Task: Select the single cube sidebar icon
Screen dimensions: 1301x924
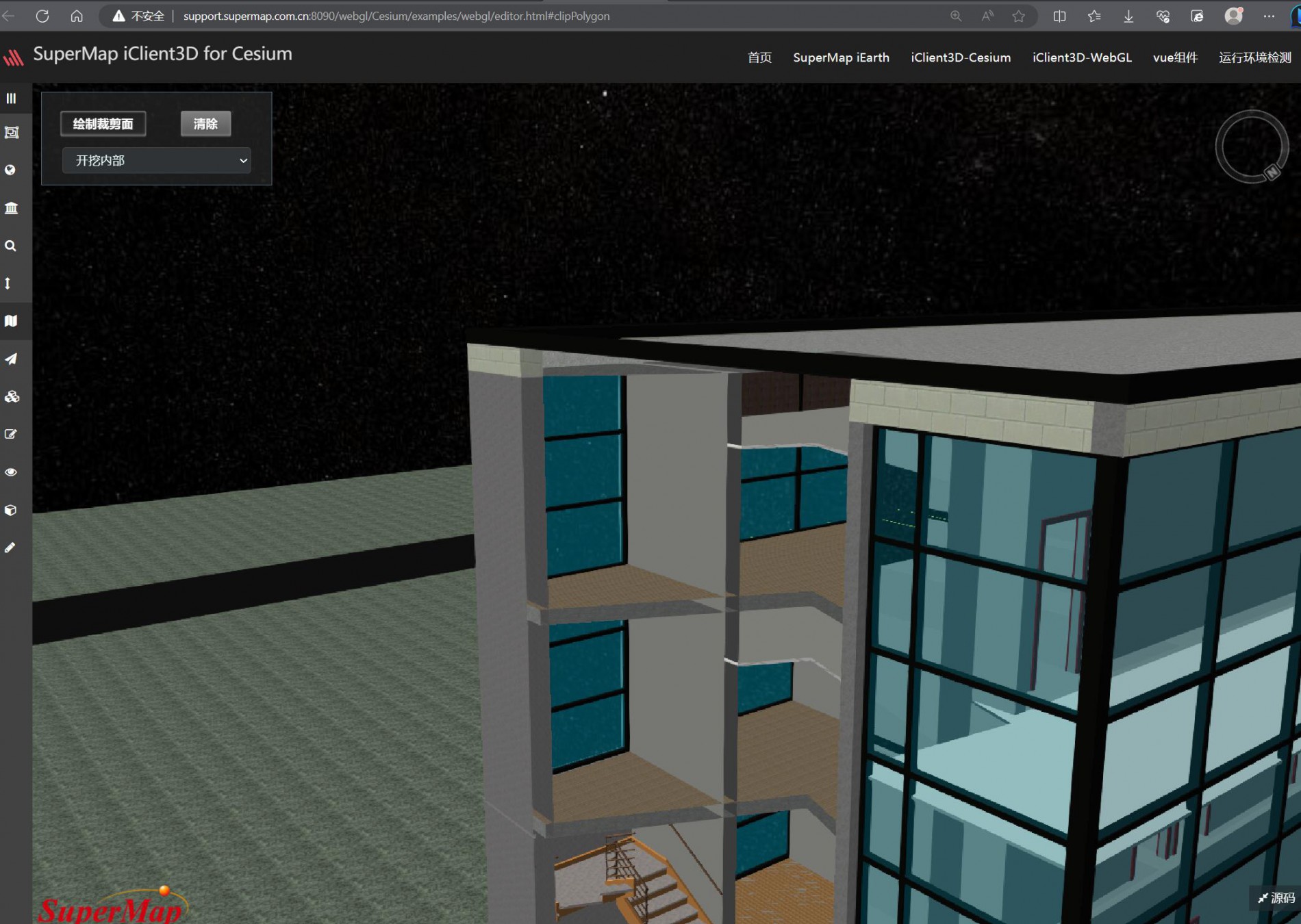Action: (x=10, y=510)
